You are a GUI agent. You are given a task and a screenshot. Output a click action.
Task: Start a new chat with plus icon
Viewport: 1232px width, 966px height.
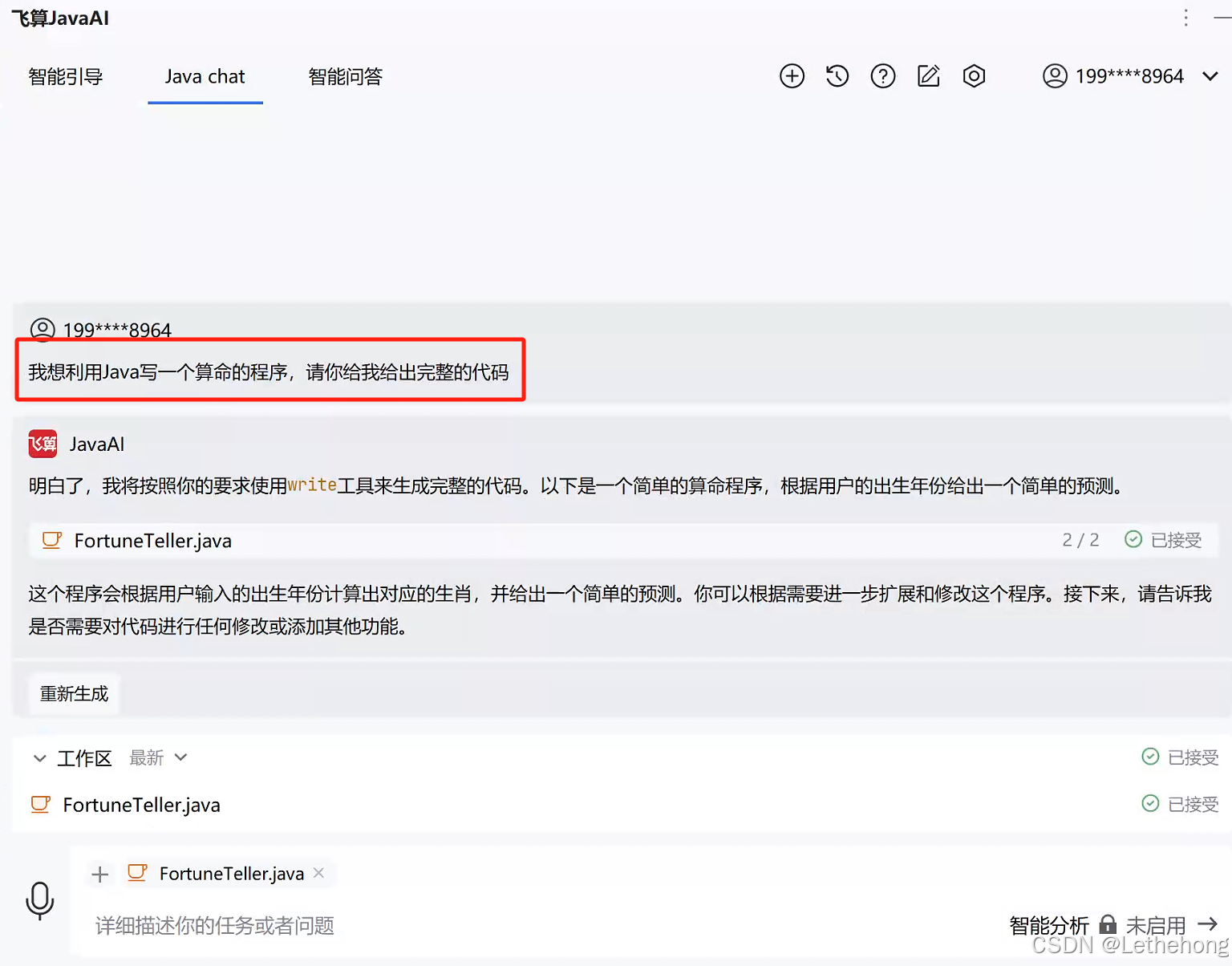coord(792,76)
